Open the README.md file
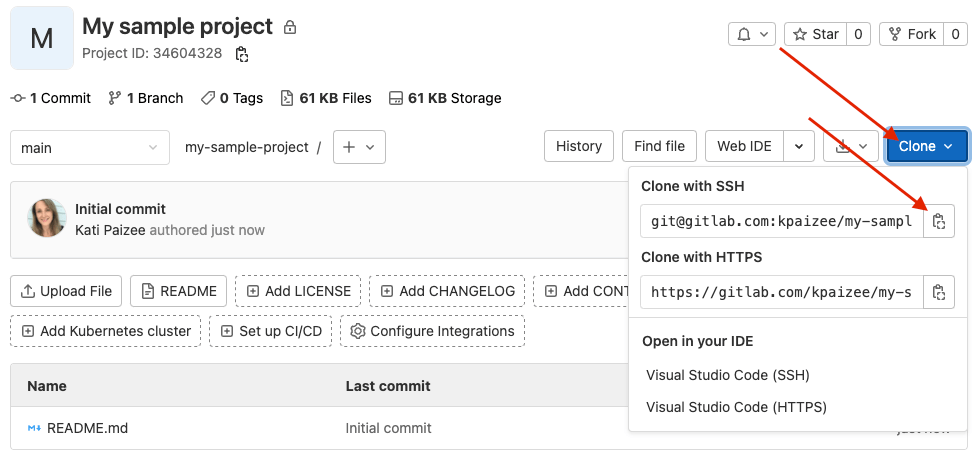Viewport: 978px width, 461px height. 87,428
